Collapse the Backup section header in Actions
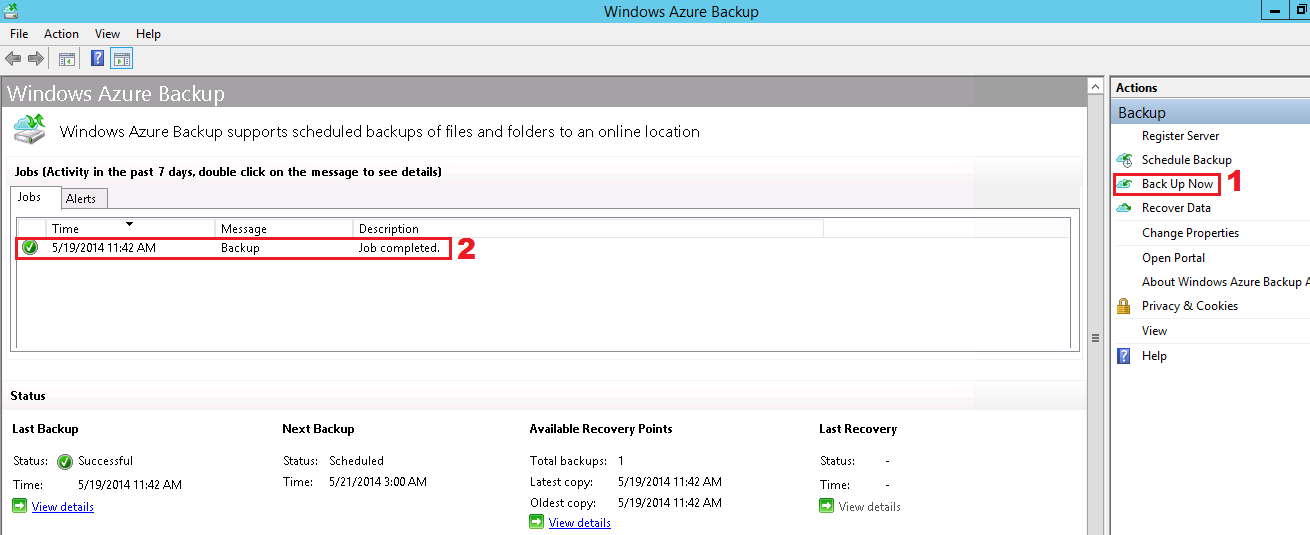This screenshot has width=1310, height=535. (1210, 113)
